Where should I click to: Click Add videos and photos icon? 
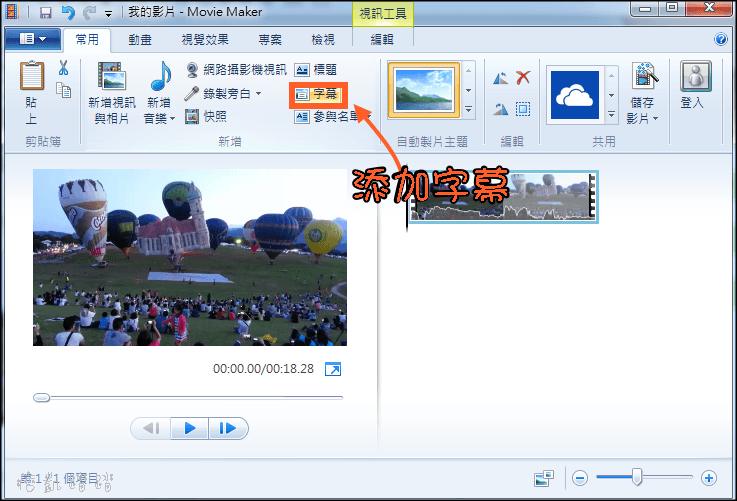(x=112, y=76)
